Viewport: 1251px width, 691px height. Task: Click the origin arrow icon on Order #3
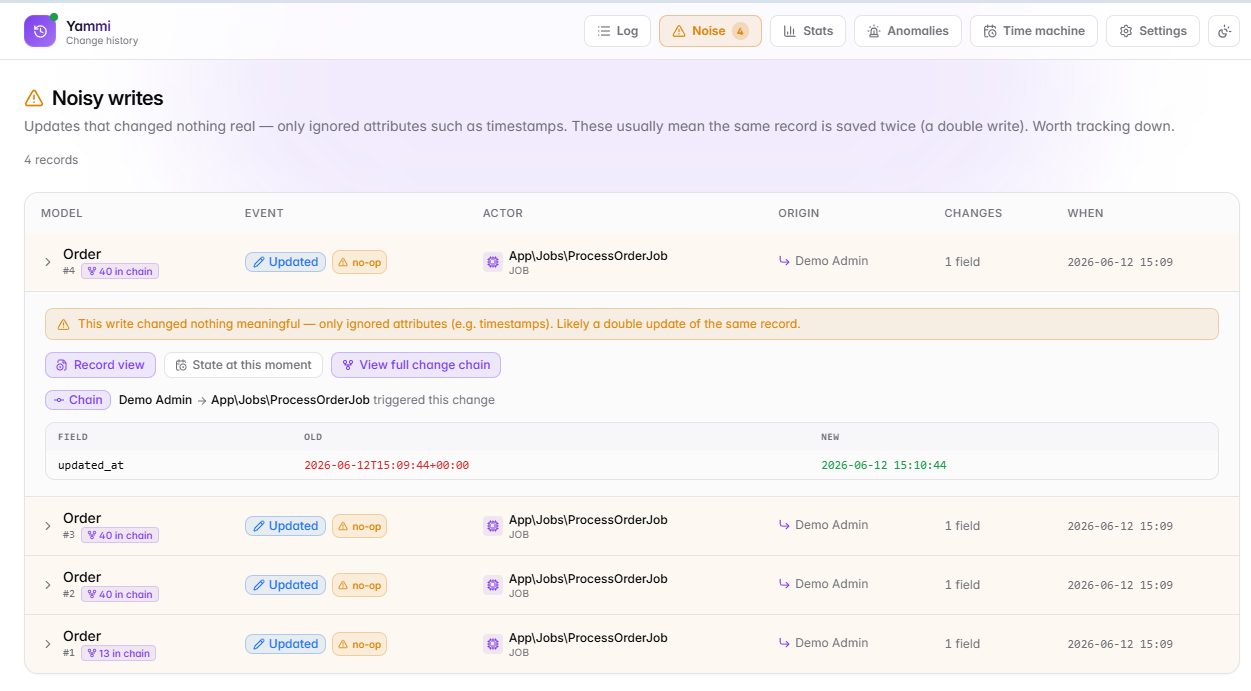[784, 525]
